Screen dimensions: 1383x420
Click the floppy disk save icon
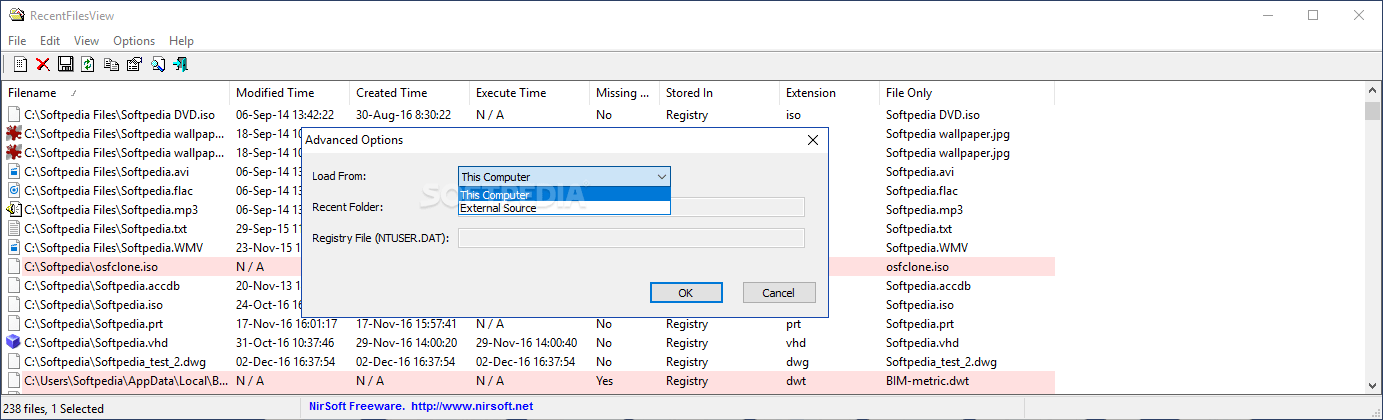coord(66,65)
